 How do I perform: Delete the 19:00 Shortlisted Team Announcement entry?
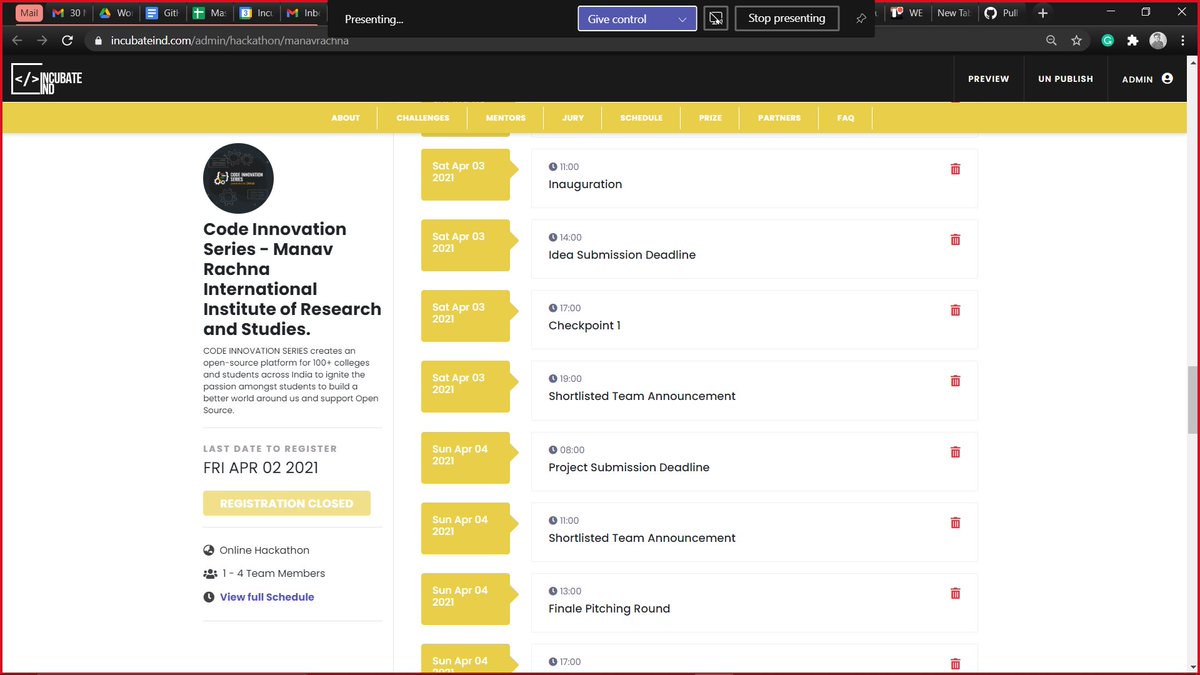point(955,381)
